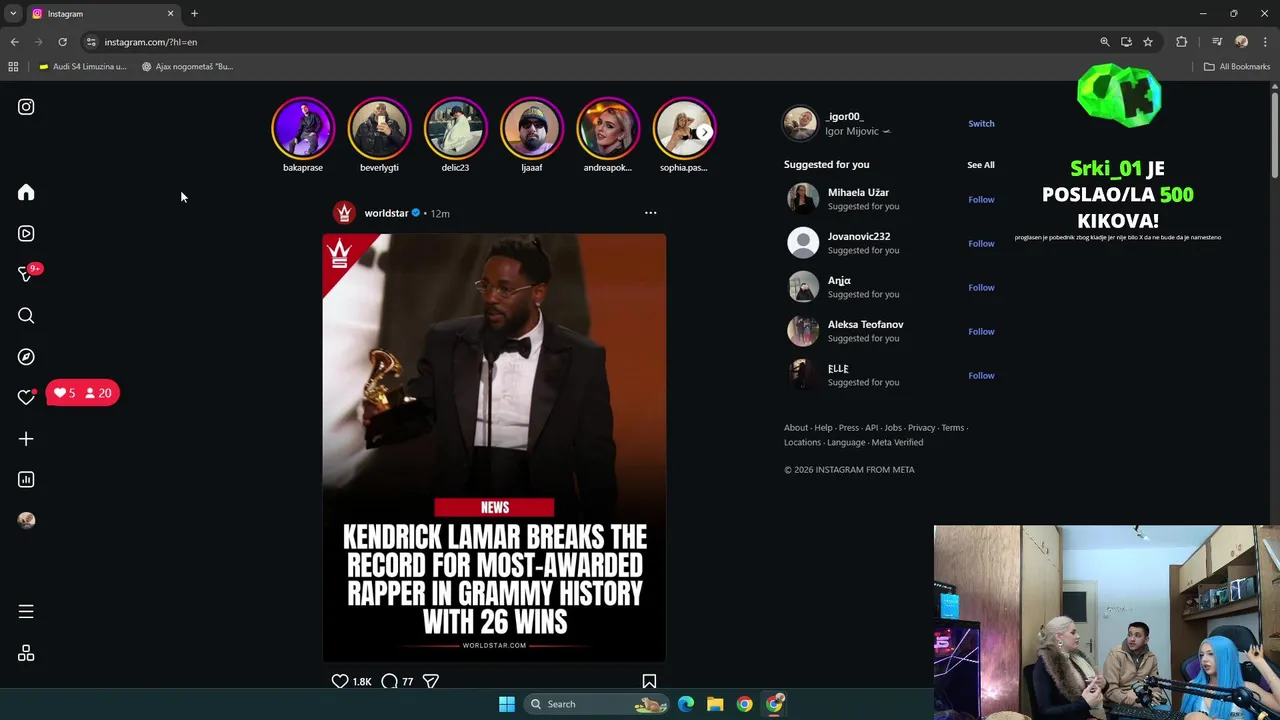Create new post with plus icon
Viewport: 1280px width, 720px height.
click(x=26, y=439)
